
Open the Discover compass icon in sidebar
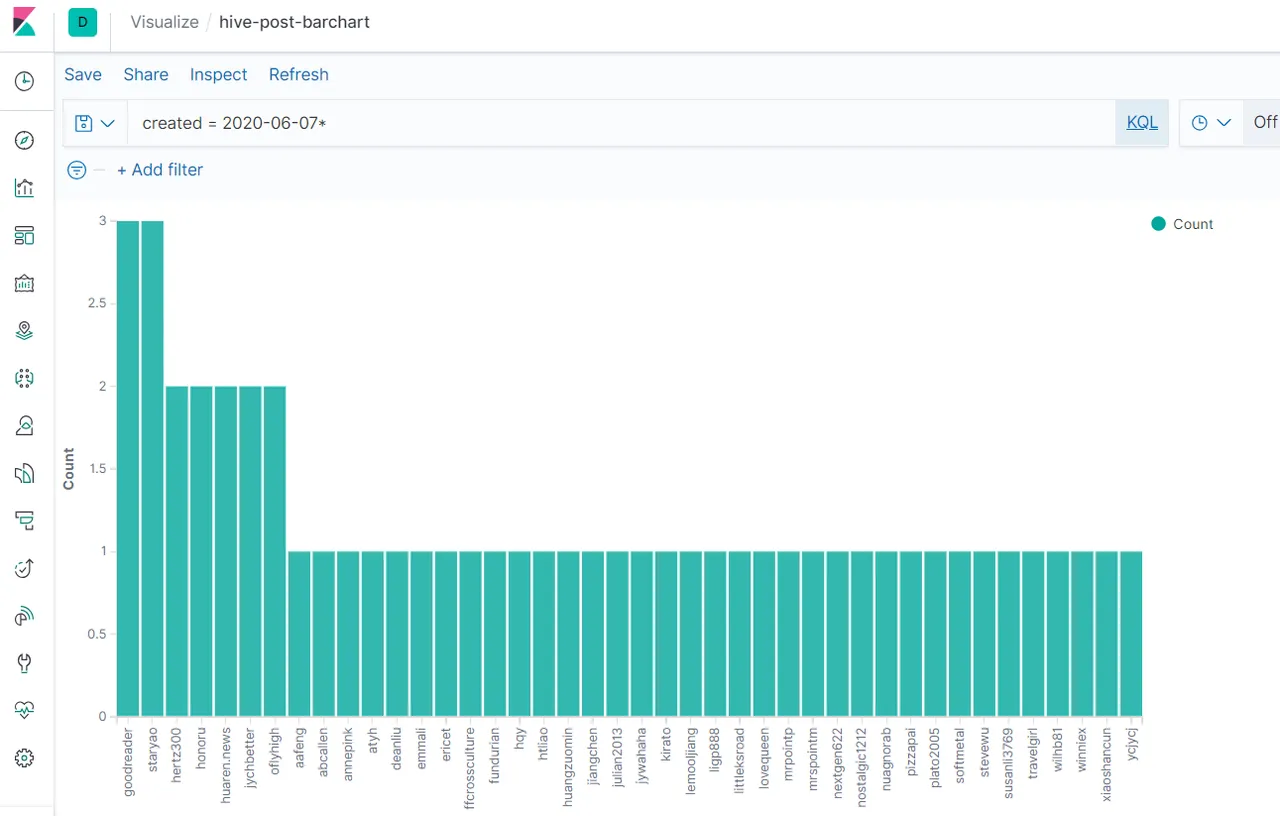point(25,140)
